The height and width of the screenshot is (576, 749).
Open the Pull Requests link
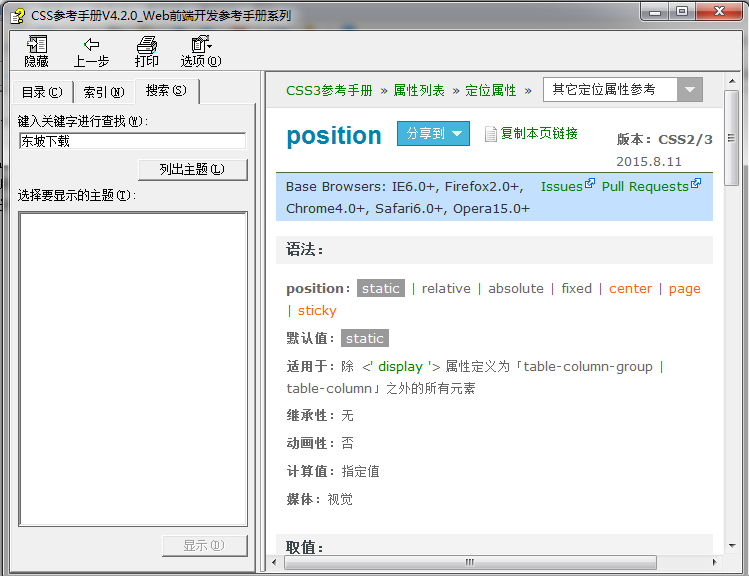pos(645,186)
